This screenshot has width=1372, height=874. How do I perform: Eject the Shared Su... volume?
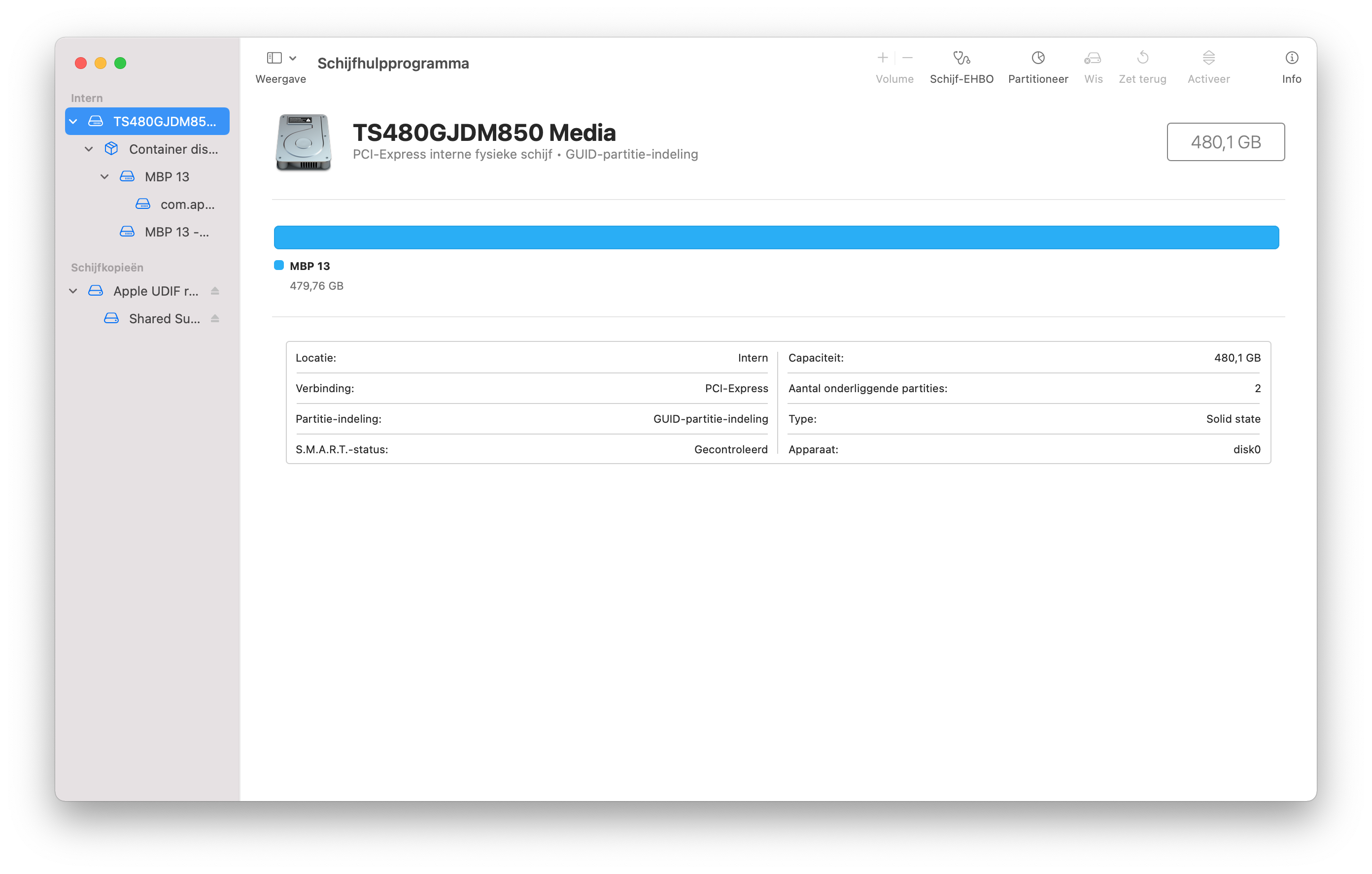point(215,318)
